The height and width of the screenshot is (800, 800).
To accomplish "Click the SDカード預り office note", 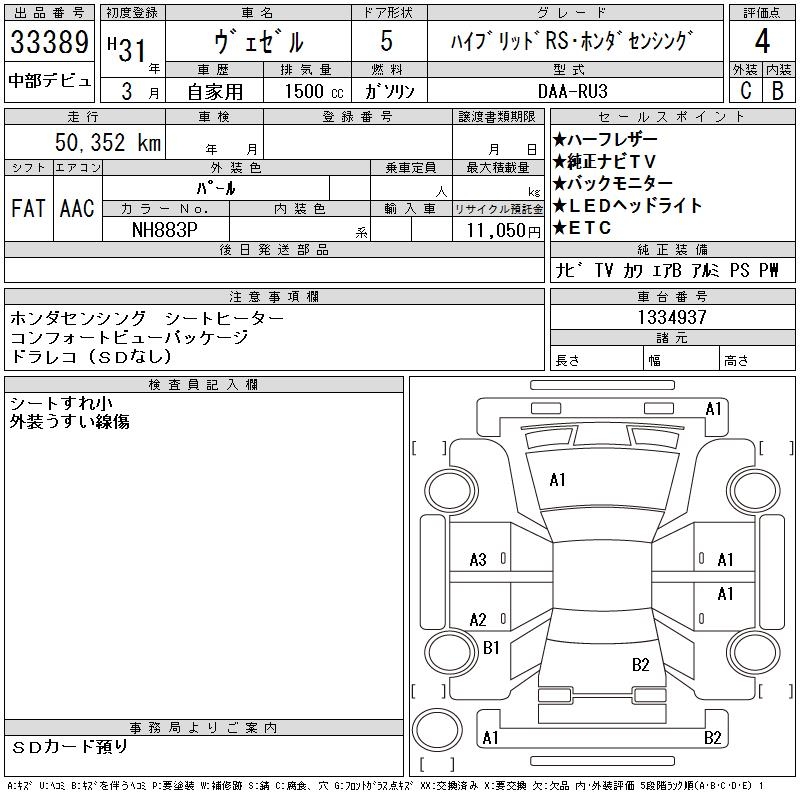I will coord(70,746).
